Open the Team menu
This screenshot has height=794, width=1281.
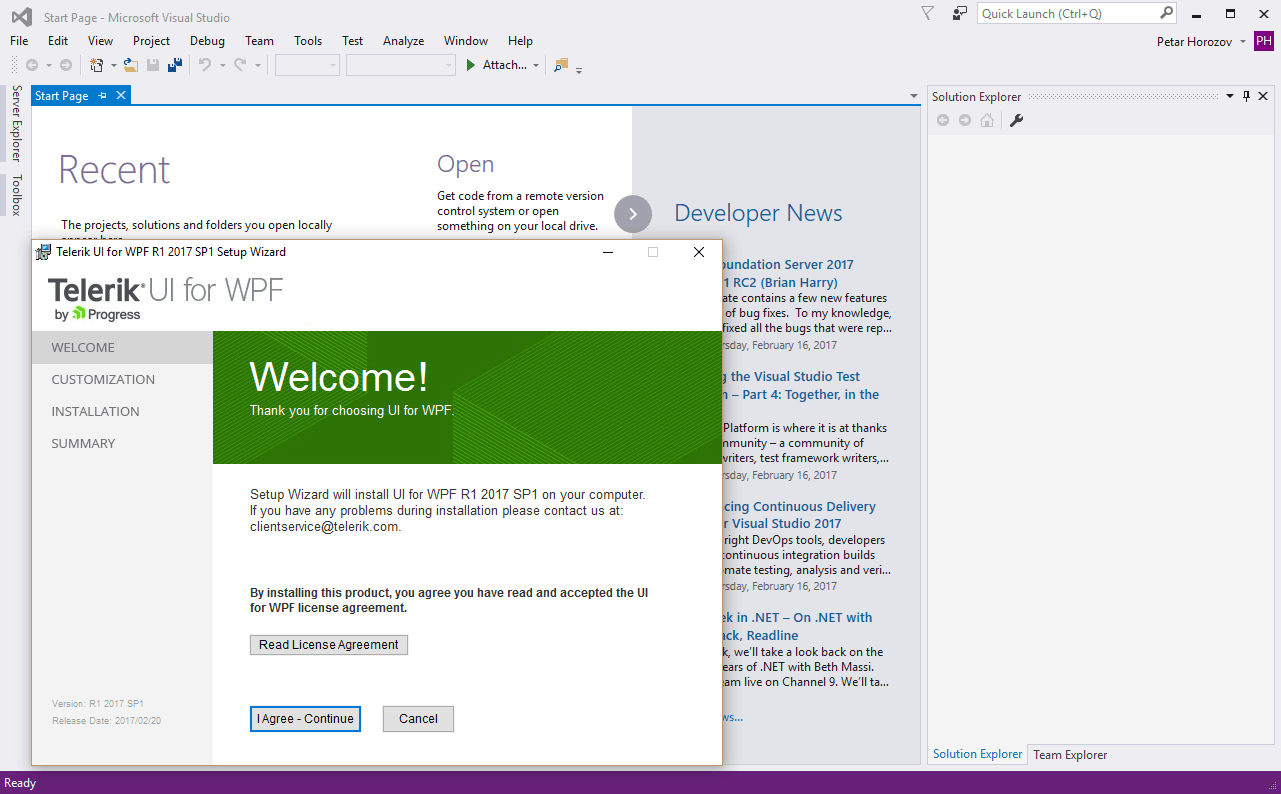coord(259,41)
